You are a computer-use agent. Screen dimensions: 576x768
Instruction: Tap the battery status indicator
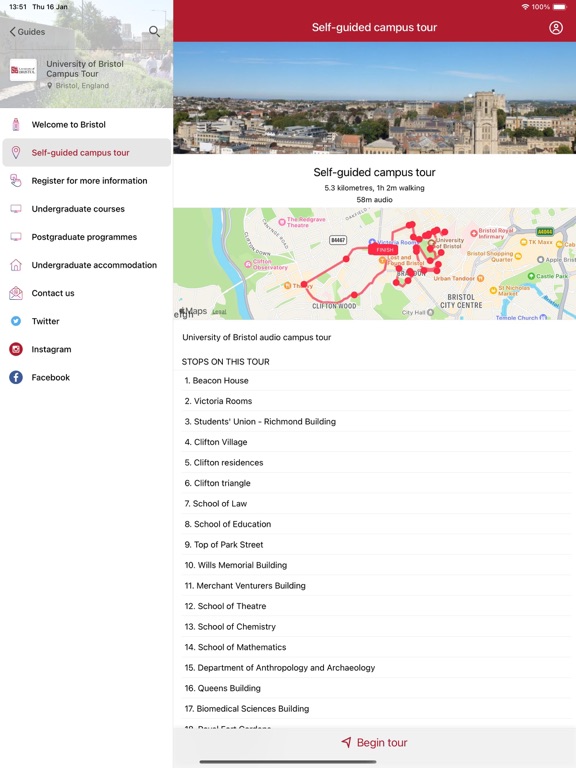click(x=559, y=7)
